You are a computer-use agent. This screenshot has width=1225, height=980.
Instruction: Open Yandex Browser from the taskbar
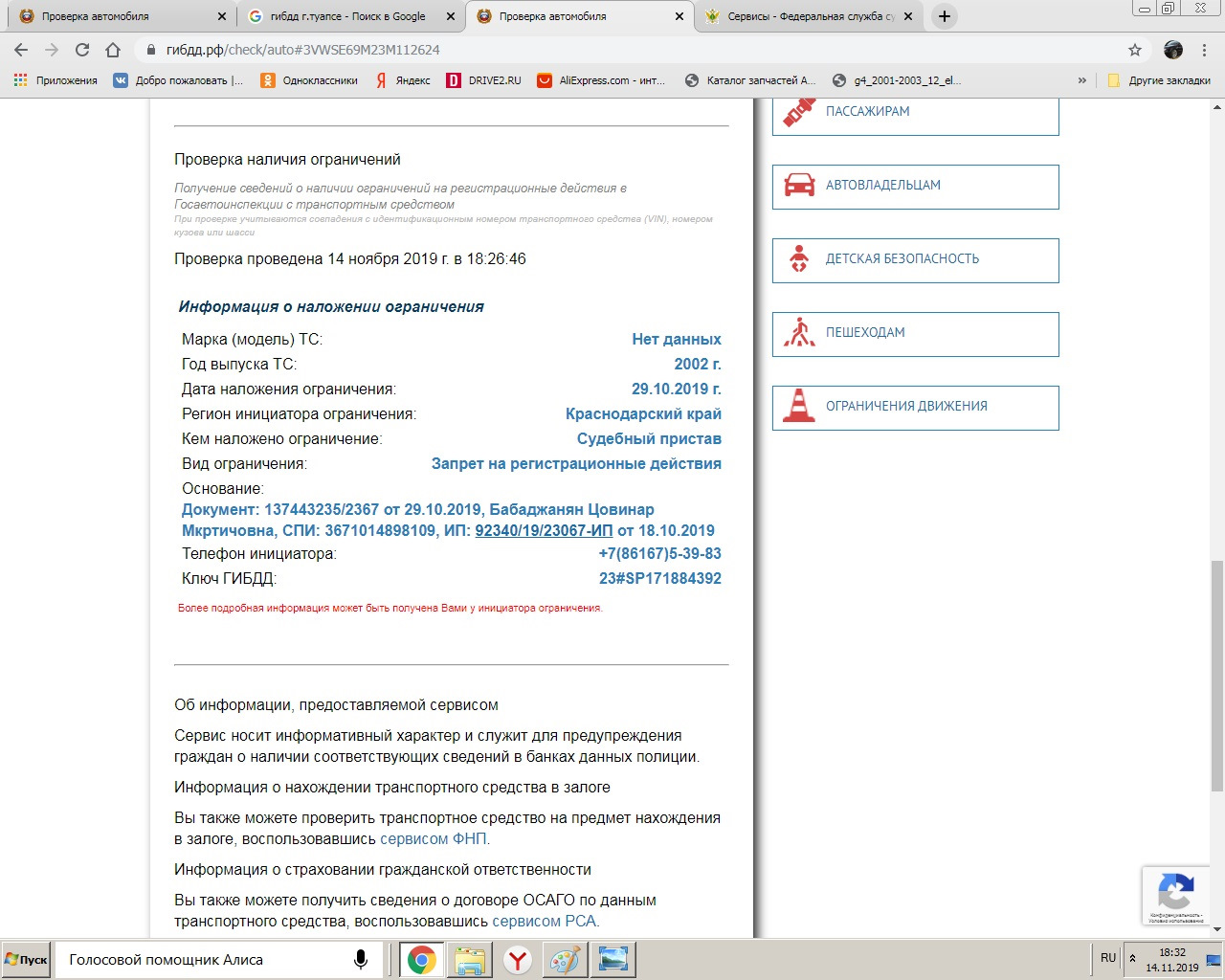click(x=518, y=960)
